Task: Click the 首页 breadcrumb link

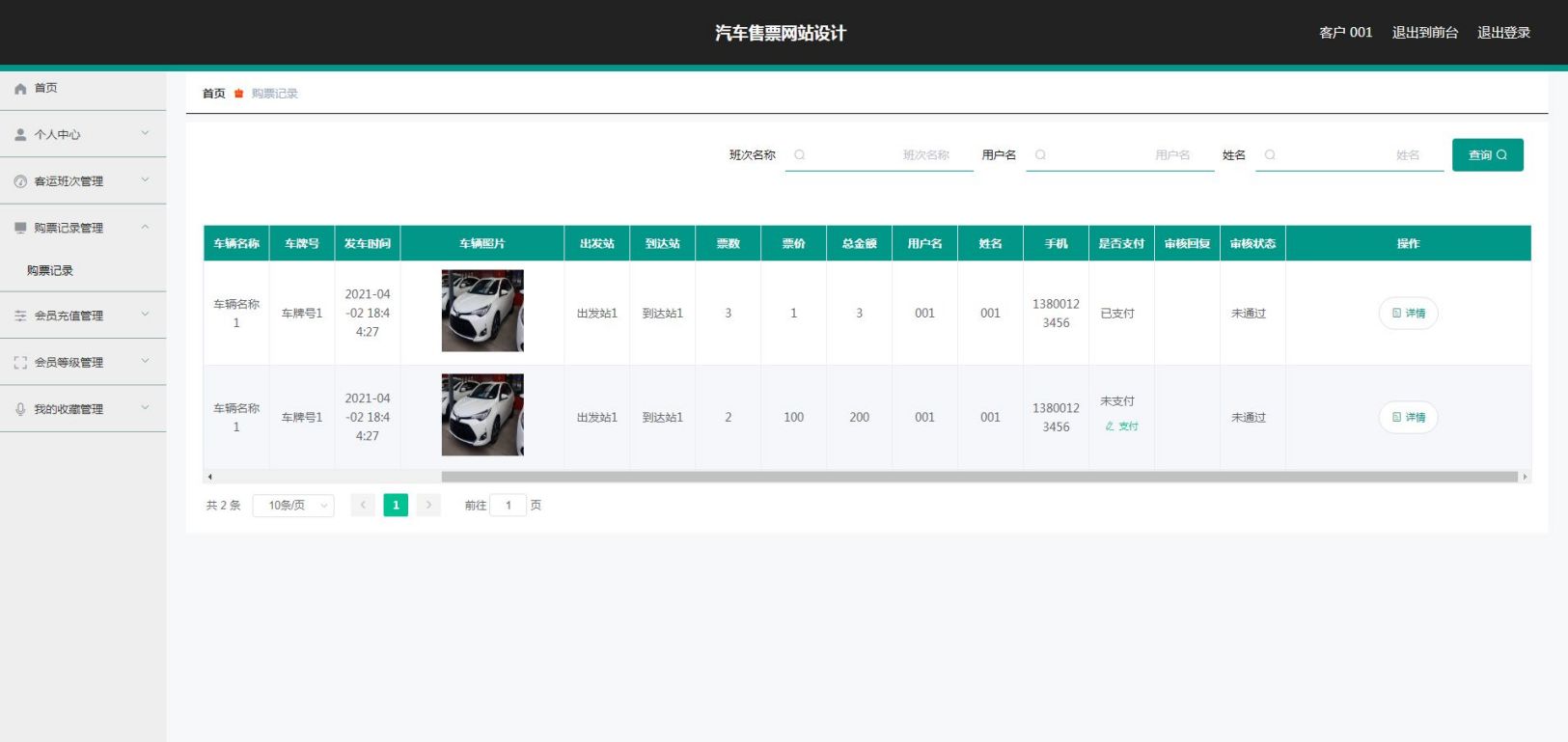Action: 214,94
